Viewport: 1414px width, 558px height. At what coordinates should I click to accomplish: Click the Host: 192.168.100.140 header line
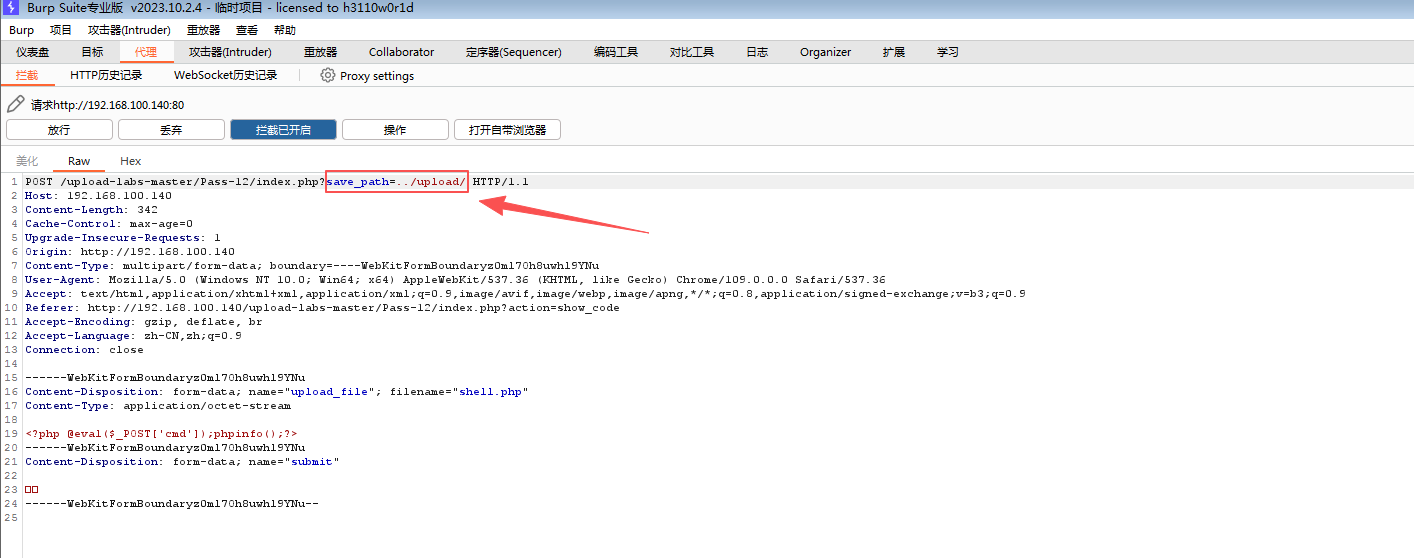tap(98, 196)
